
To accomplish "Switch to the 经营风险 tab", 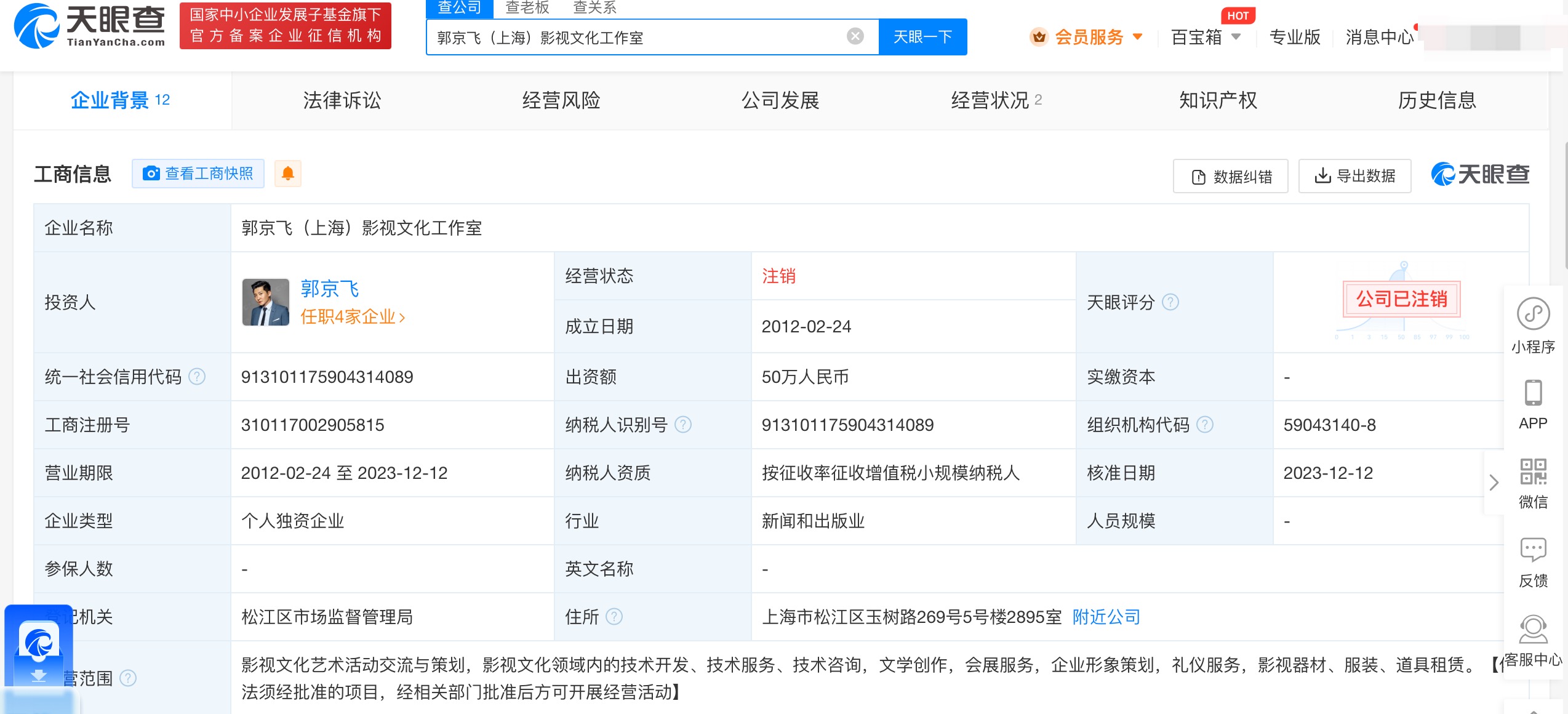I will tap(561, 100).
